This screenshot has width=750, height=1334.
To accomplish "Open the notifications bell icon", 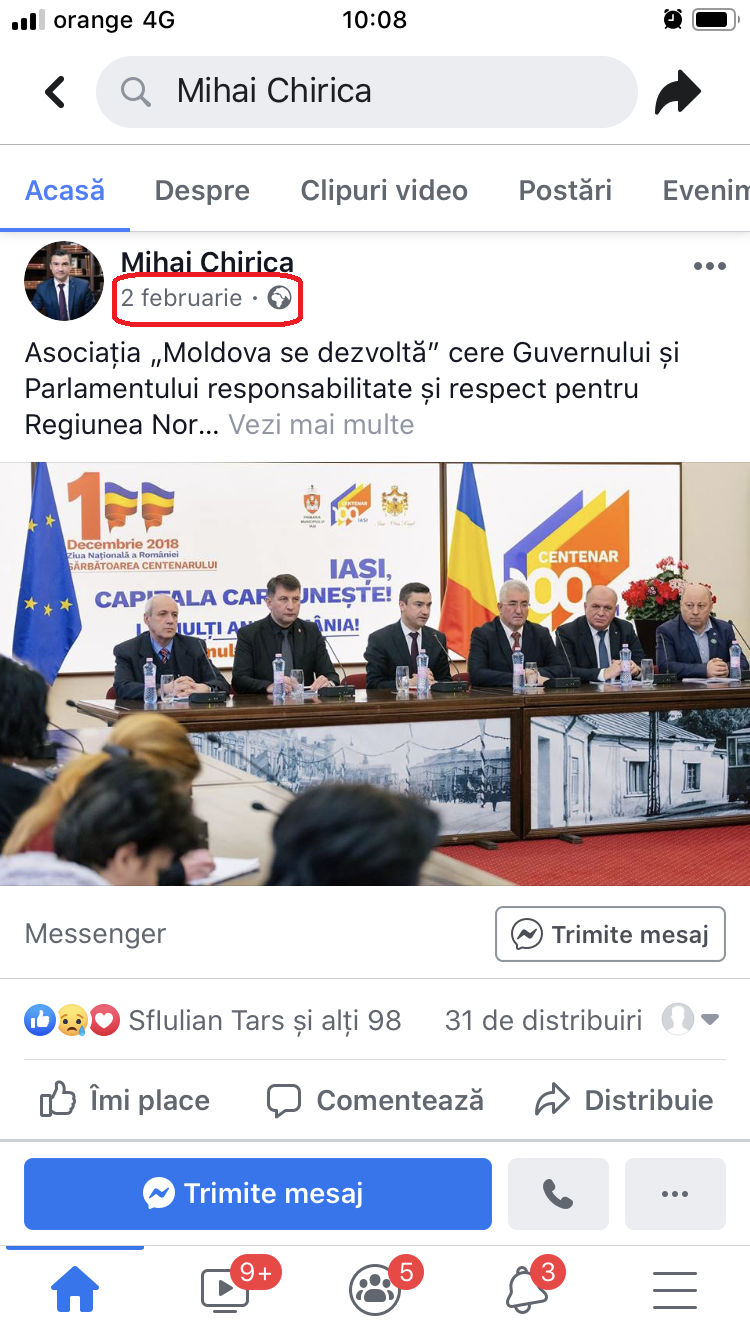I will tap(526, 1289).
